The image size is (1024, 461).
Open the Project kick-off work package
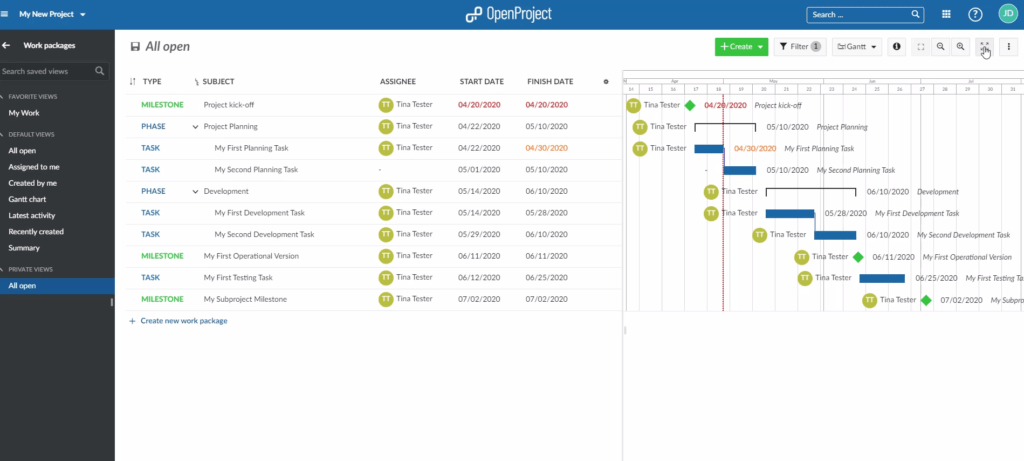click(x=229, y=104)
